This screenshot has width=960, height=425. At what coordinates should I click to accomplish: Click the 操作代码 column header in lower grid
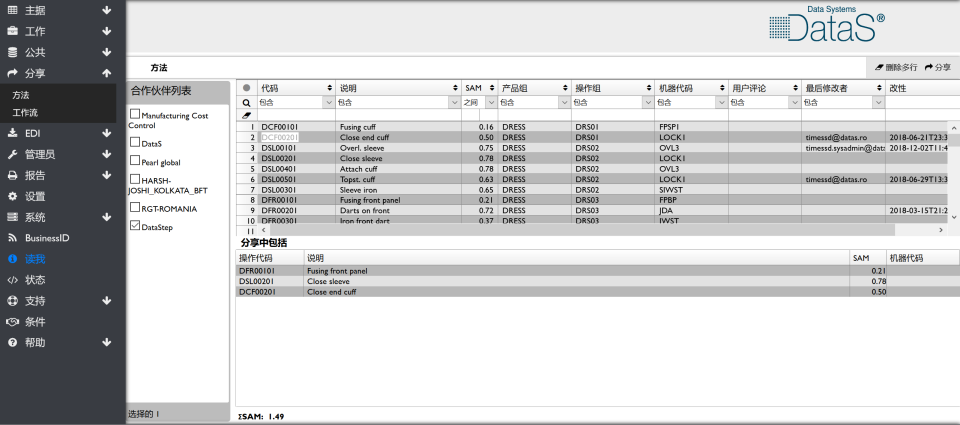269,258
